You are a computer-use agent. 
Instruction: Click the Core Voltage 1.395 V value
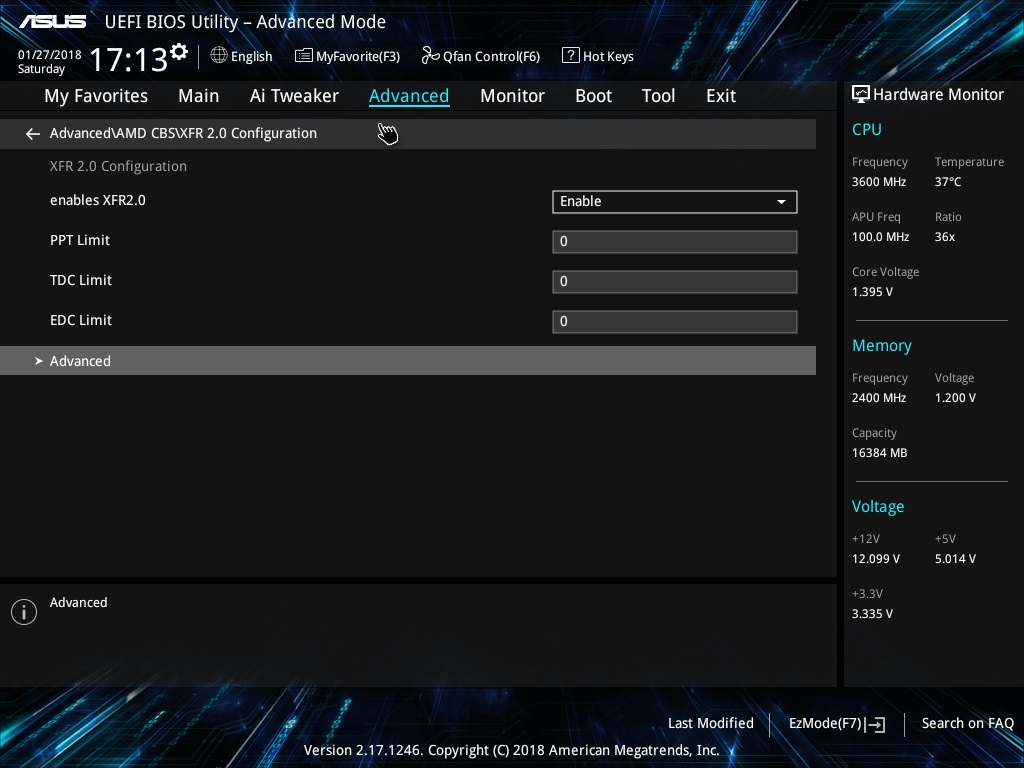(x=872, y=292)
